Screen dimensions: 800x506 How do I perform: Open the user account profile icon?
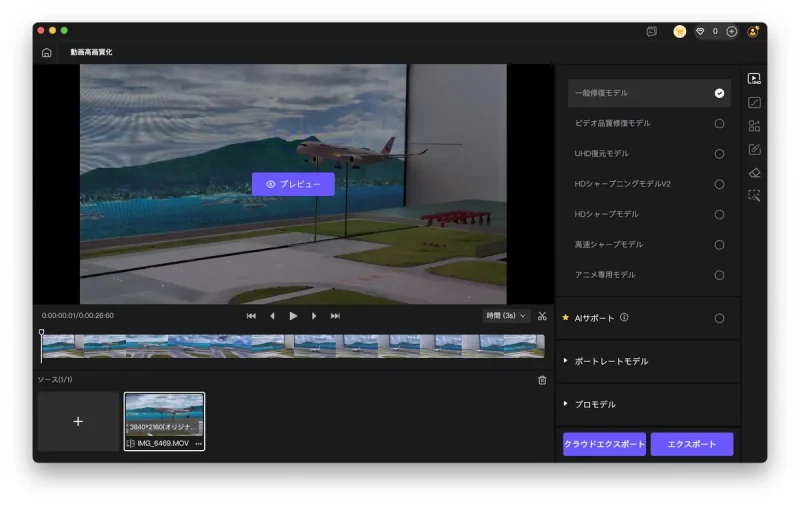click(753, 31)
